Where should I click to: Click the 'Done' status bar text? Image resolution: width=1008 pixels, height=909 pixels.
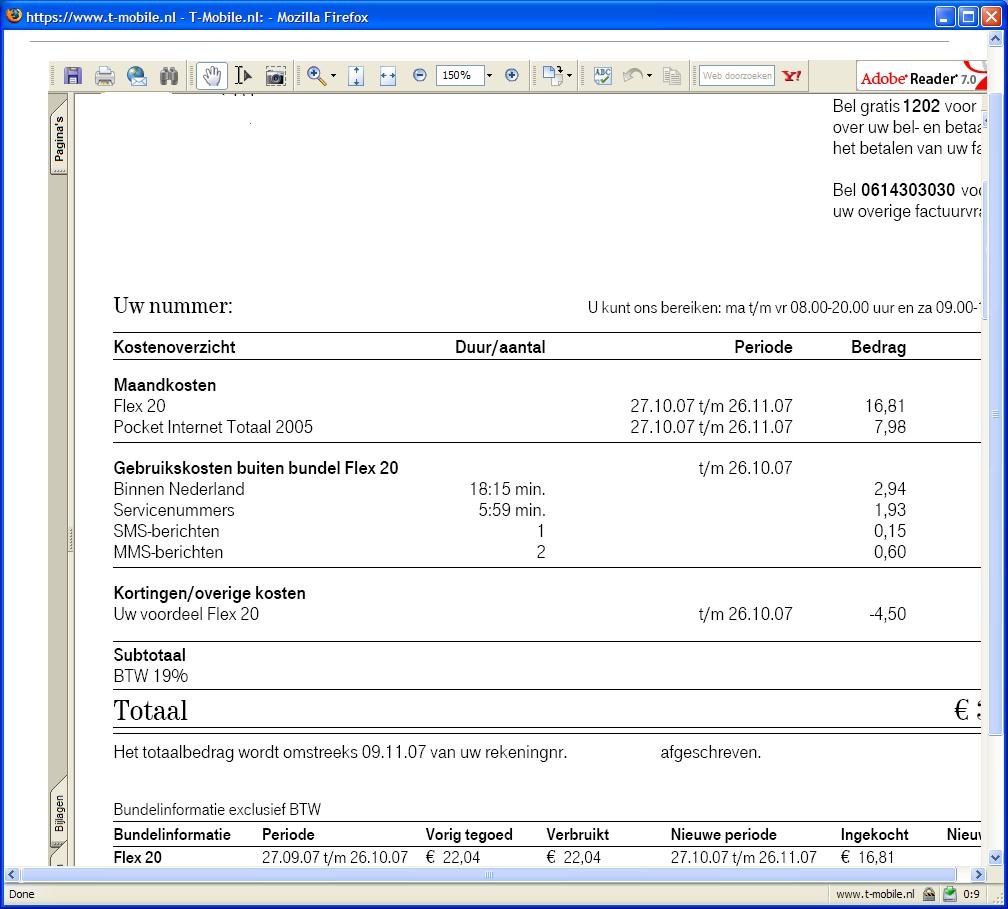click(x=21, y=894)
